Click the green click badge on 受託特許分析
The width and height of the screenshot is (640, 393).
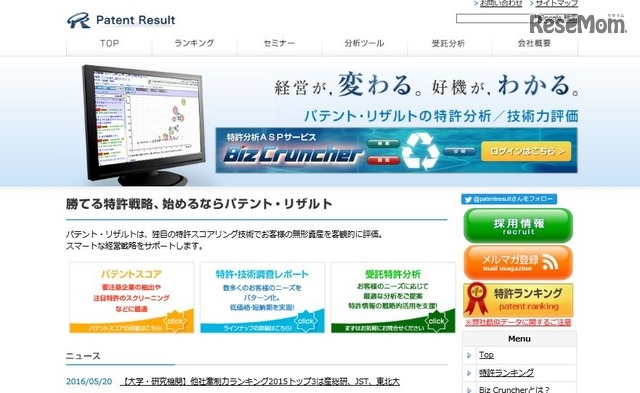[x=436, y=321]
